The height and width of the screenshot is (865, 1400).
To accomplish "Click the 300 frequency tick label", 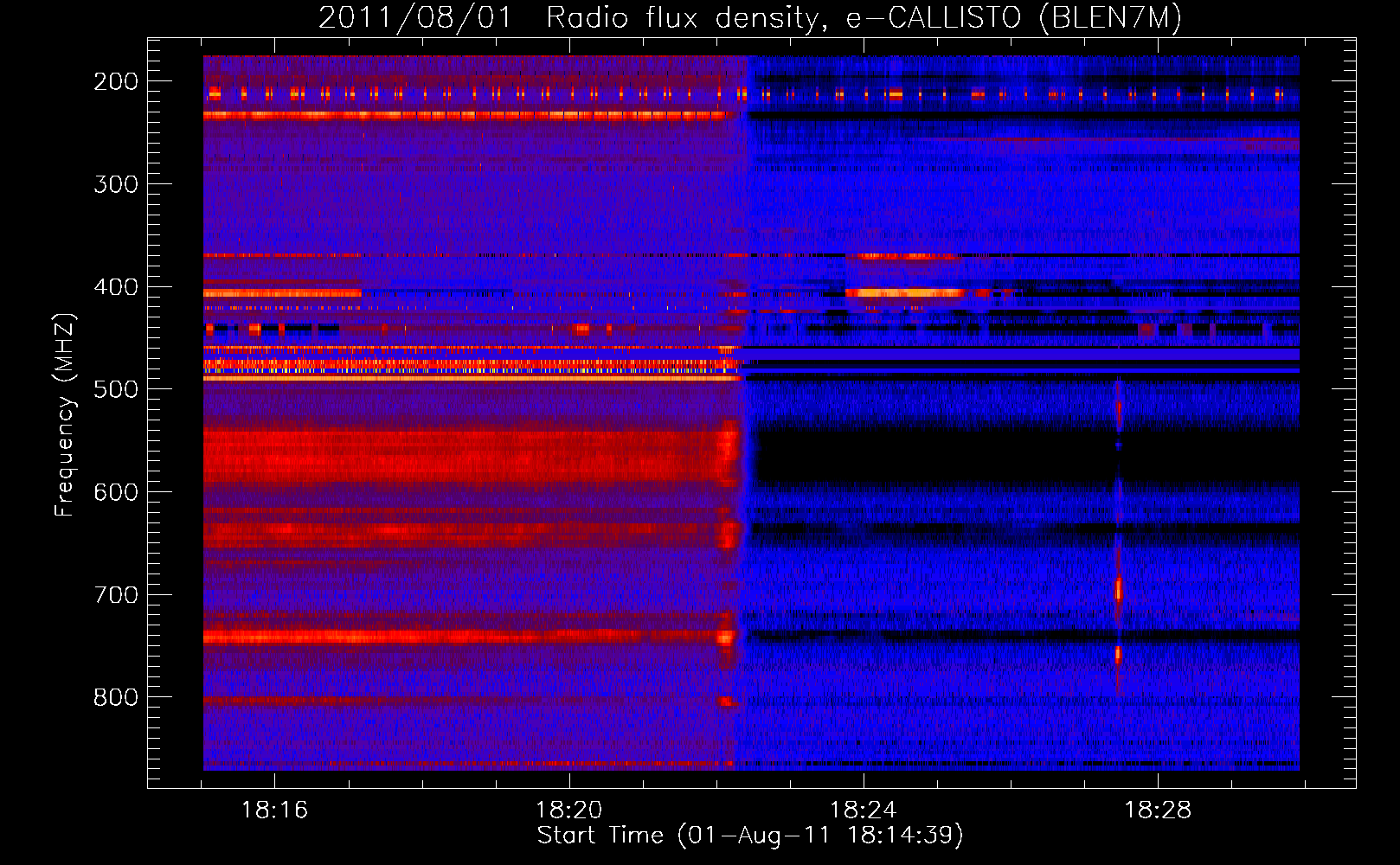I will 116,184.
